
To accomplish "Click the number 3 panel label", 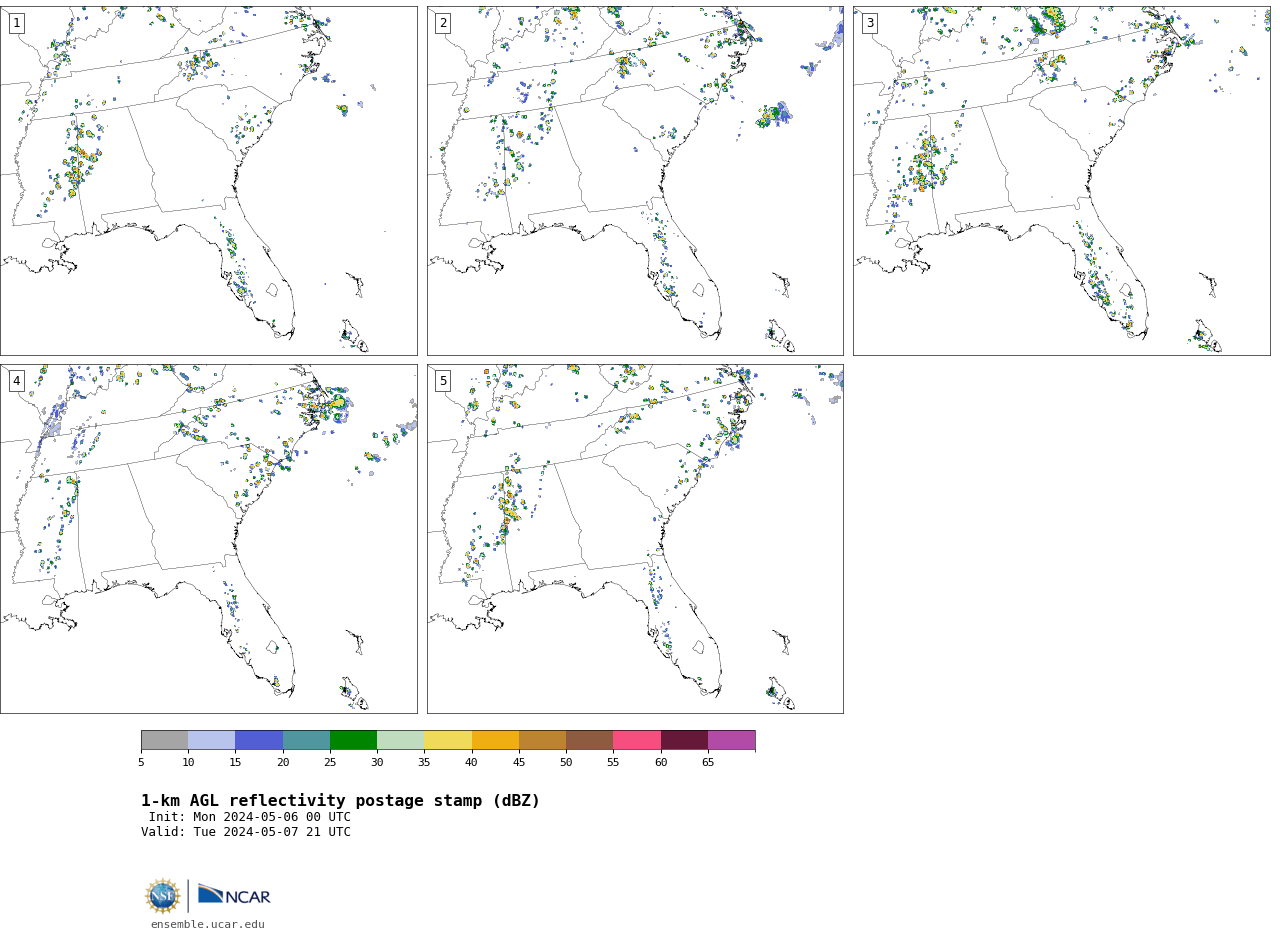I will (x=869, y=23).
